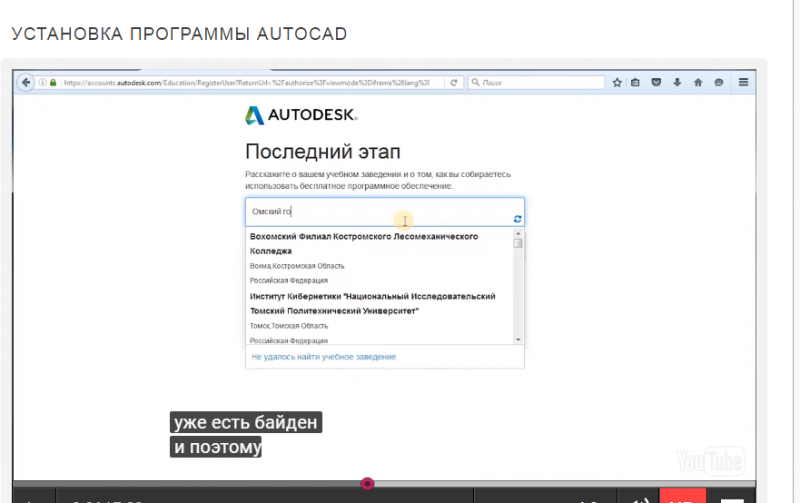Click the video progress bar scrubber knob
This screenshot has width=800, height=503.
[x=367, y=483]
